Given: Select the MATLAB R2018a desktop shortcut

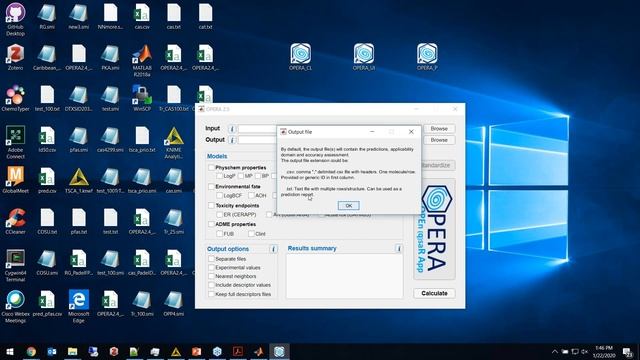Looking at the screenshot, I should [142, 60].
